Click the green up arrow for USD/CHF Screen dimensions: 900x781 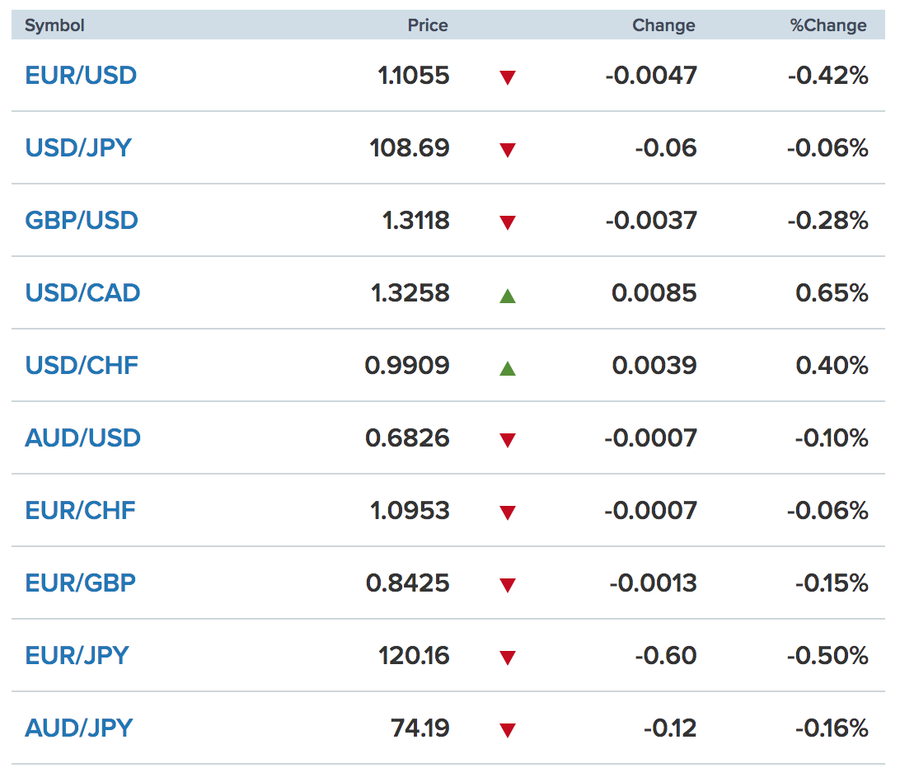click(x=507, y=368)
